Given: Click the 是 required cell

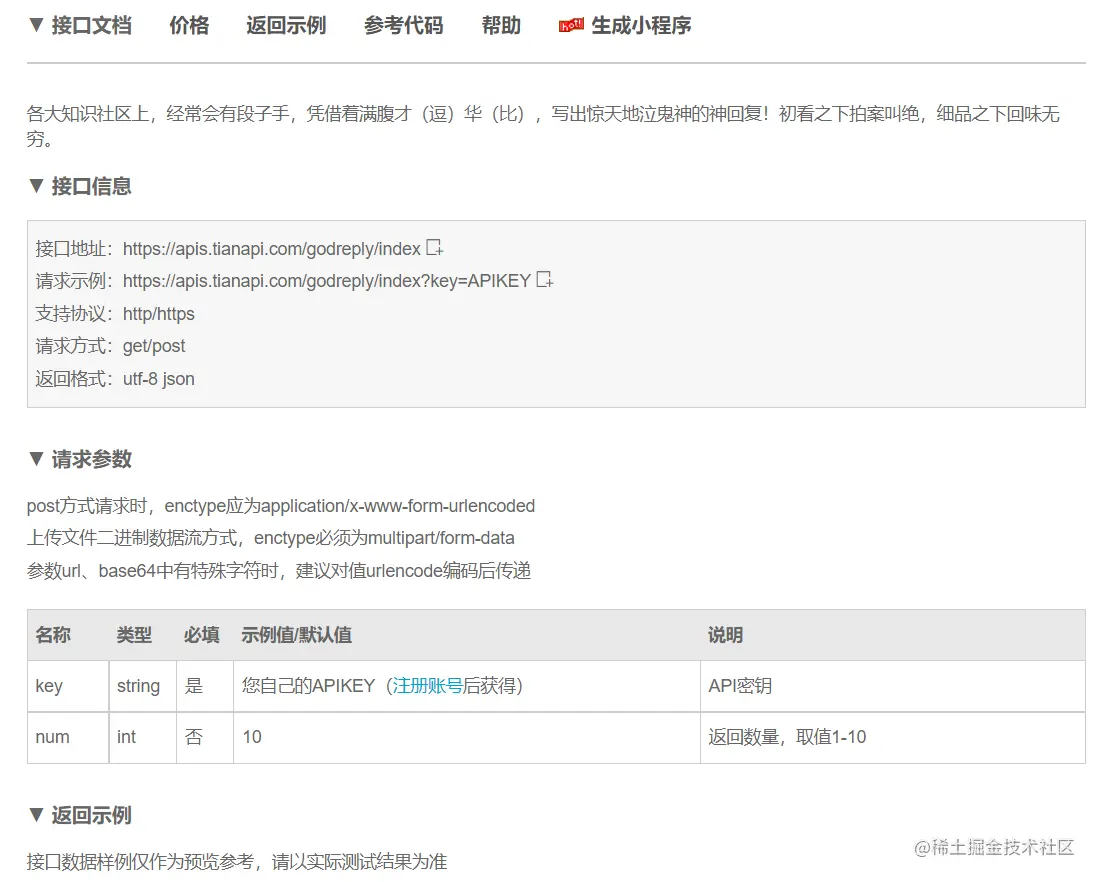Looking at the screenshot, I should 205,686.
